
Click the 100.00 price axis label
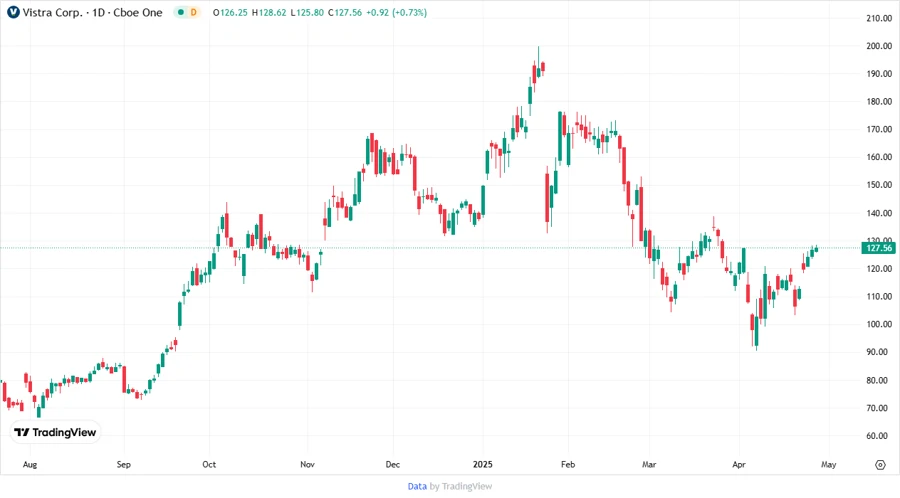(879, 325)
